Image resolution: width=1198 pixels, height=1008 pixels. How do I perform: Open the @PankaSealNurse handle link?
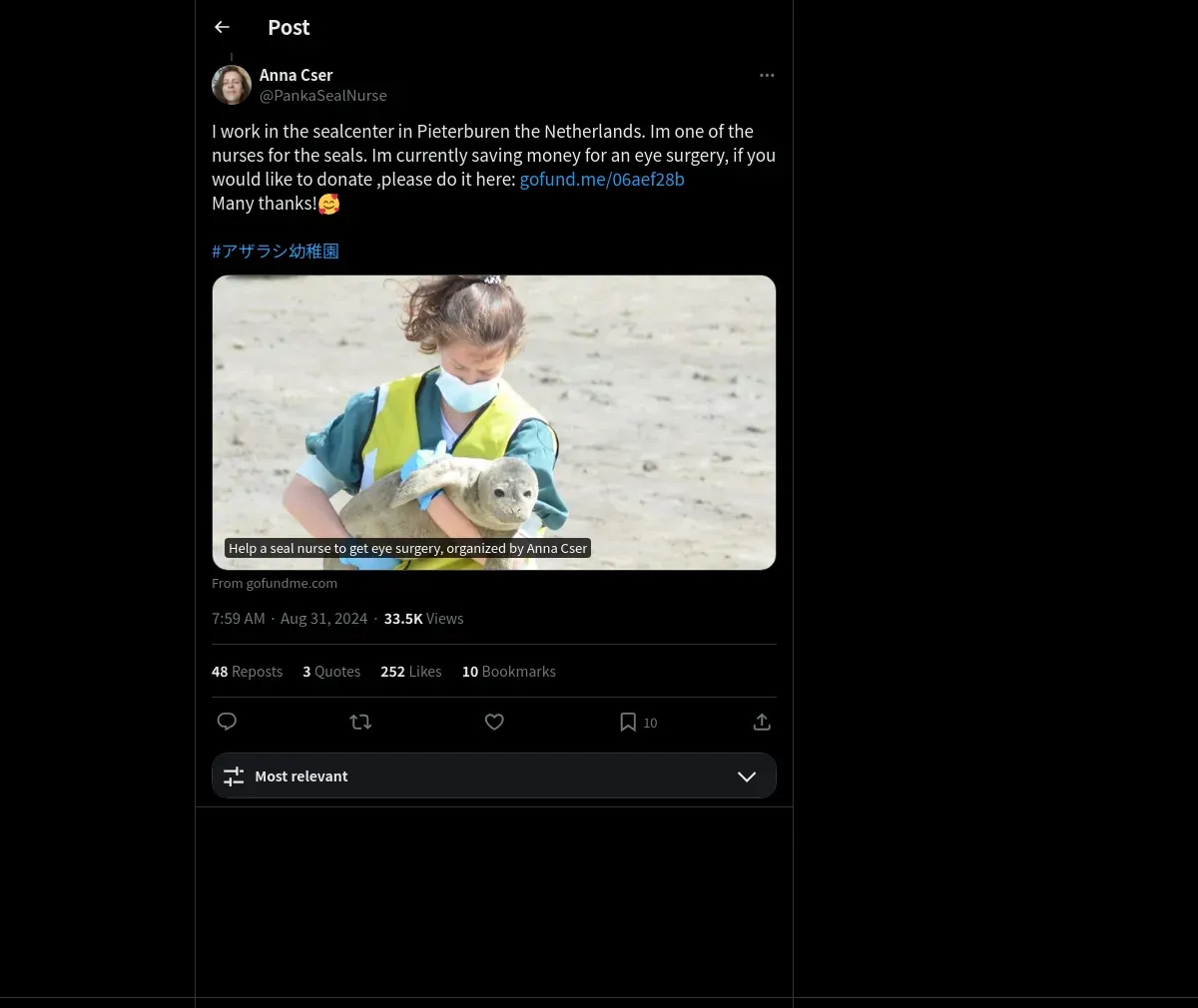(x=322, y=96)
